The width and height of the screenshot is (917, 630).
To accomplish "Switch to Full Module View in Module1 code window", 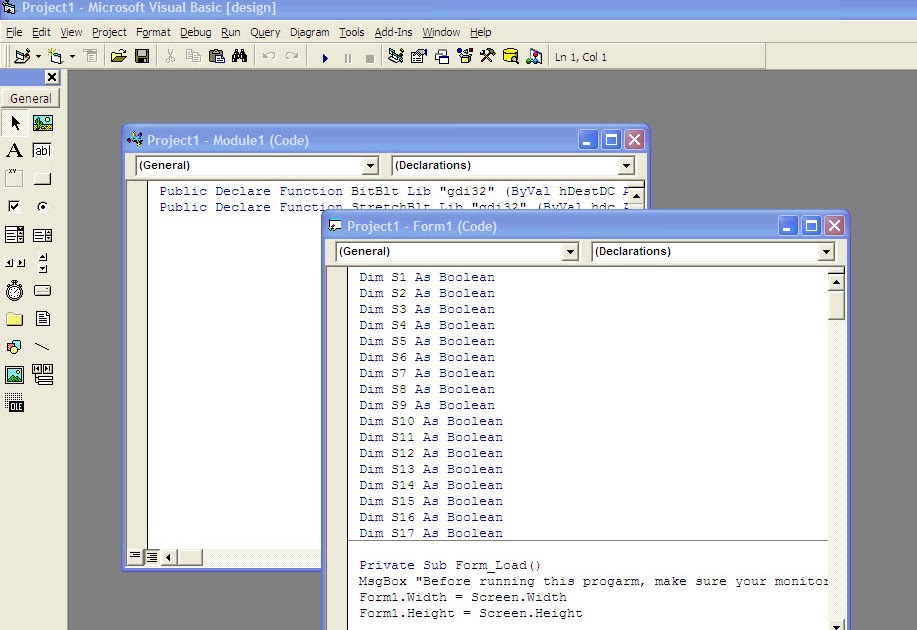I will point(151,557).
